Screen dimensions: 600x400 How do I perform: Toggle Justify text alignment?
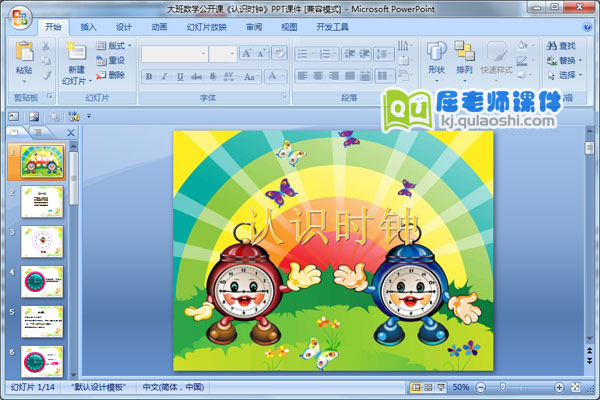349,76
